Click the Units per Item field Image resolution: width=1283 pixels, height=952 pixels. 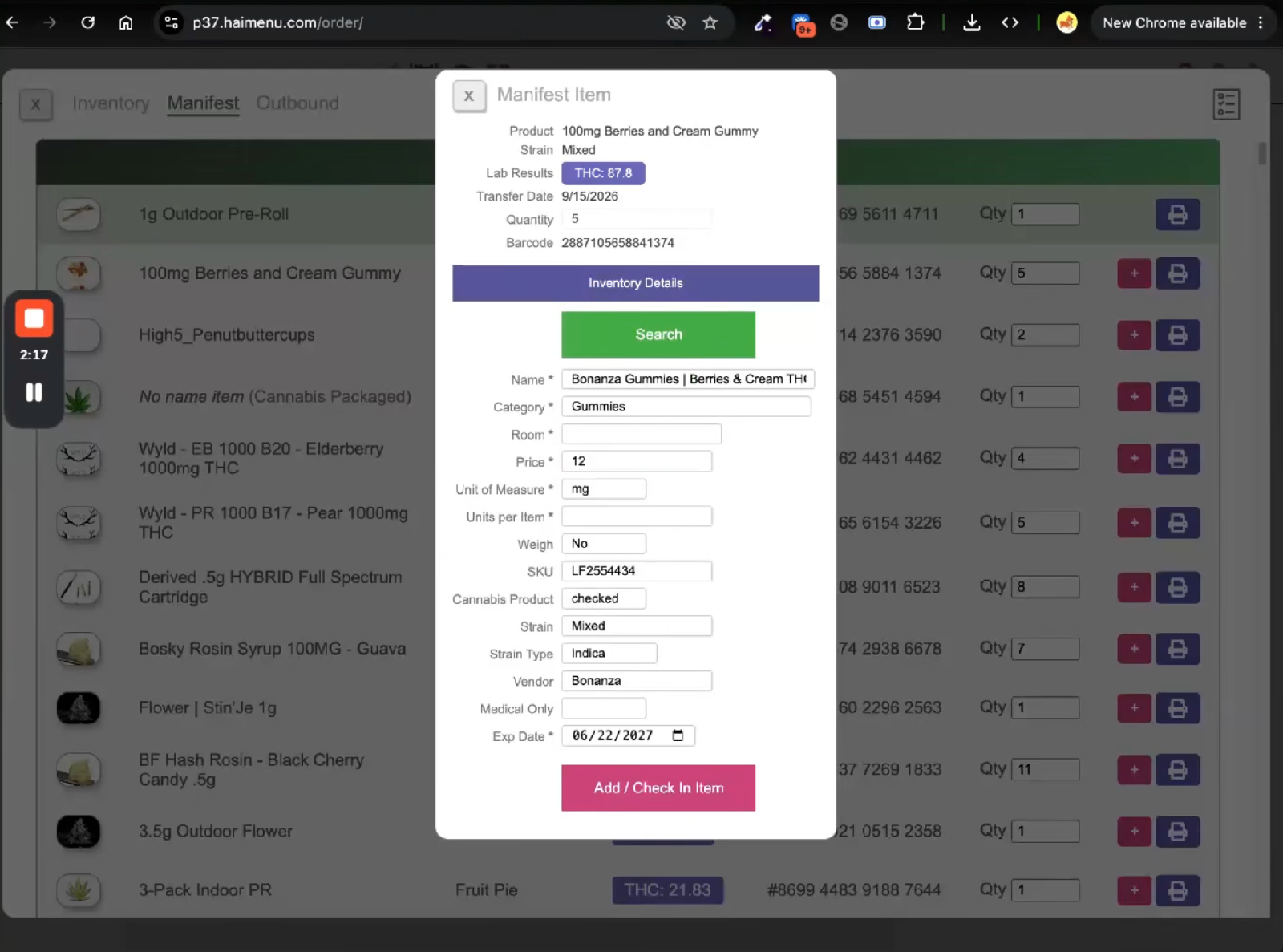pos(637,517)
